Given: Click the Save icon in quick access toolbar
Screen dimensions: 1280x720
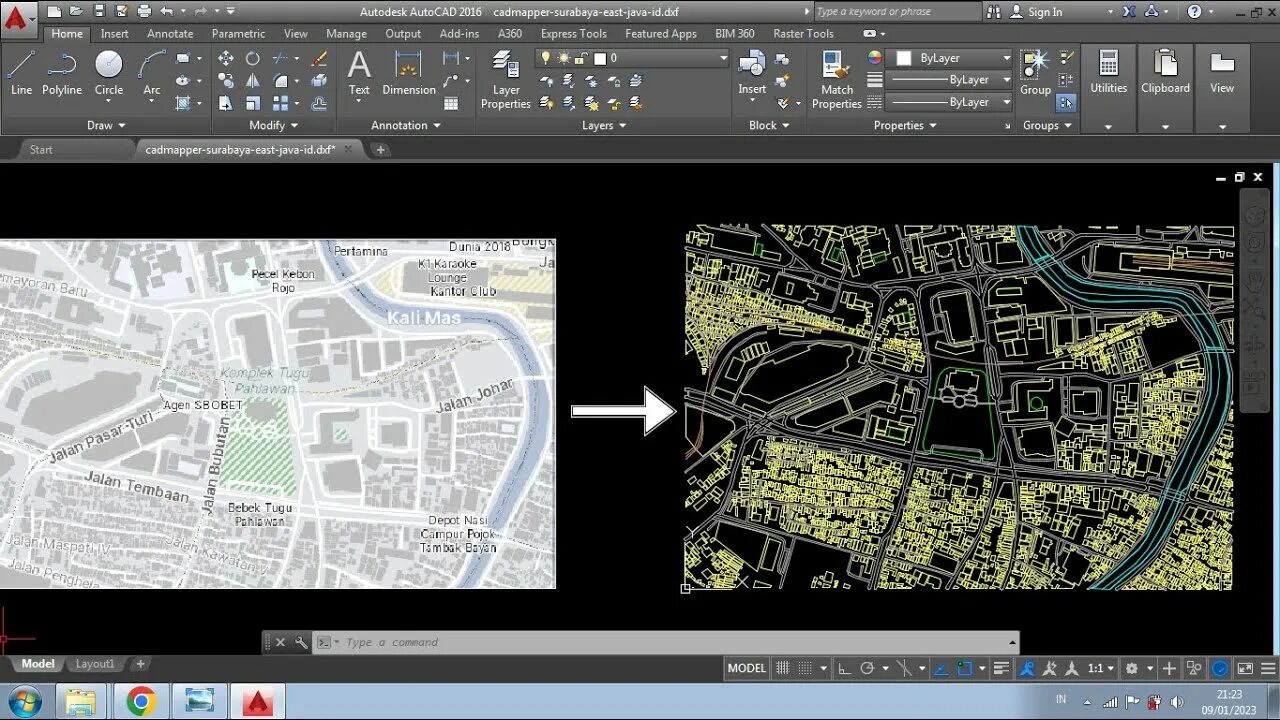Looking at the screenshot, I should click(99, 11).
